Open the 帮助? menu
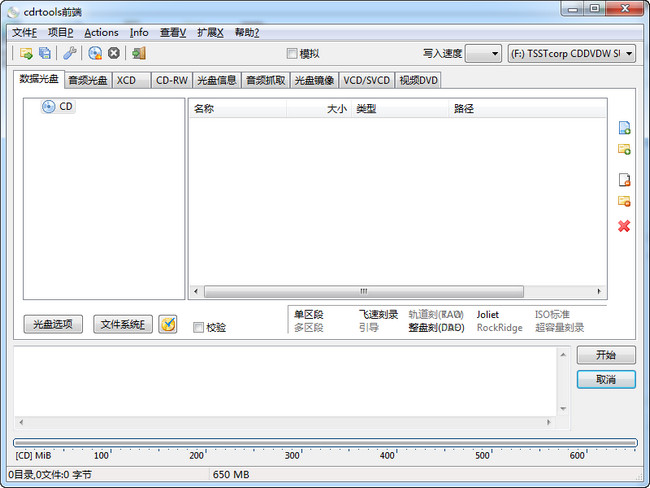This screenshot has width=650, height=488. pyautogui.click(x=247, y=32)
